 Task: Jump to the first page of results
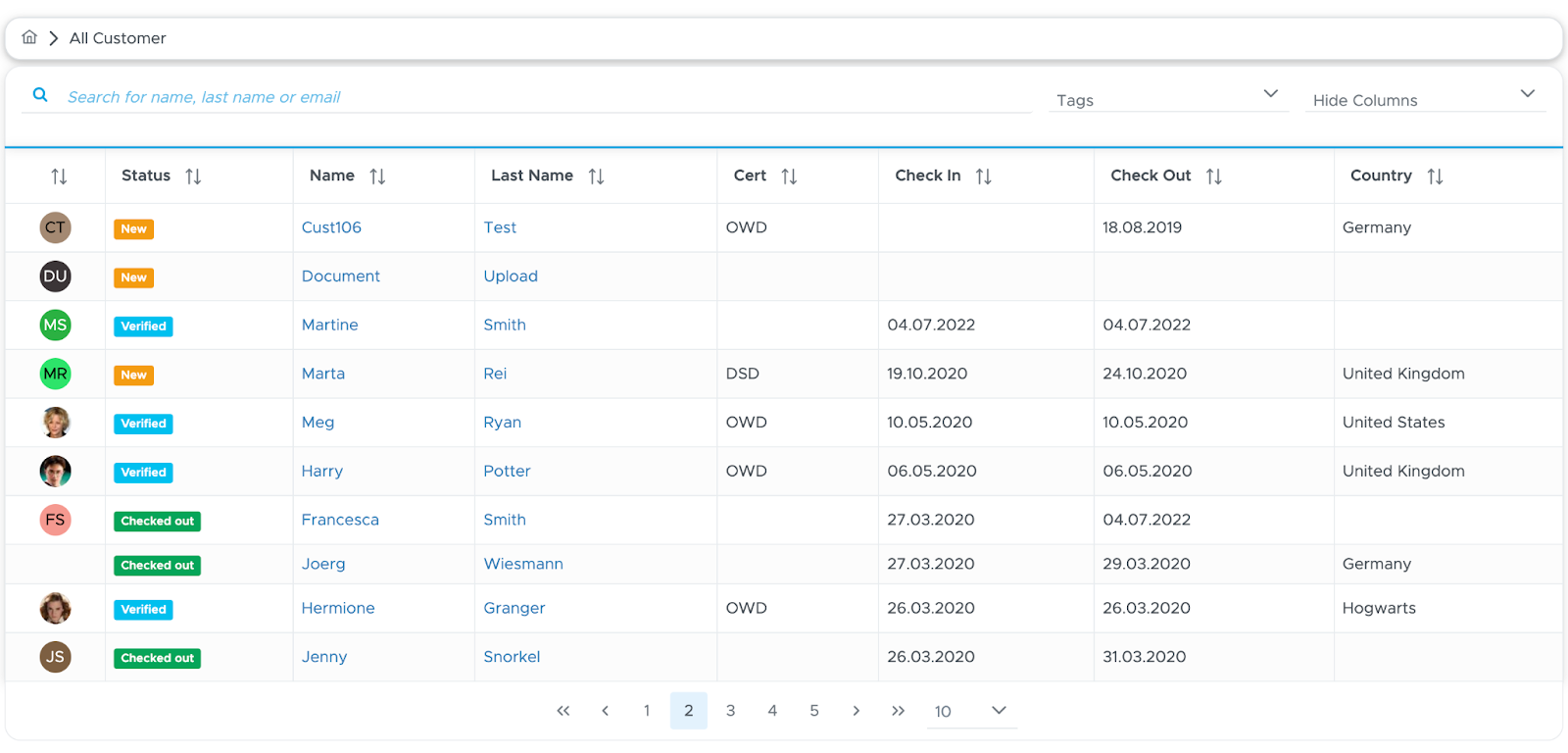(563, 711)
